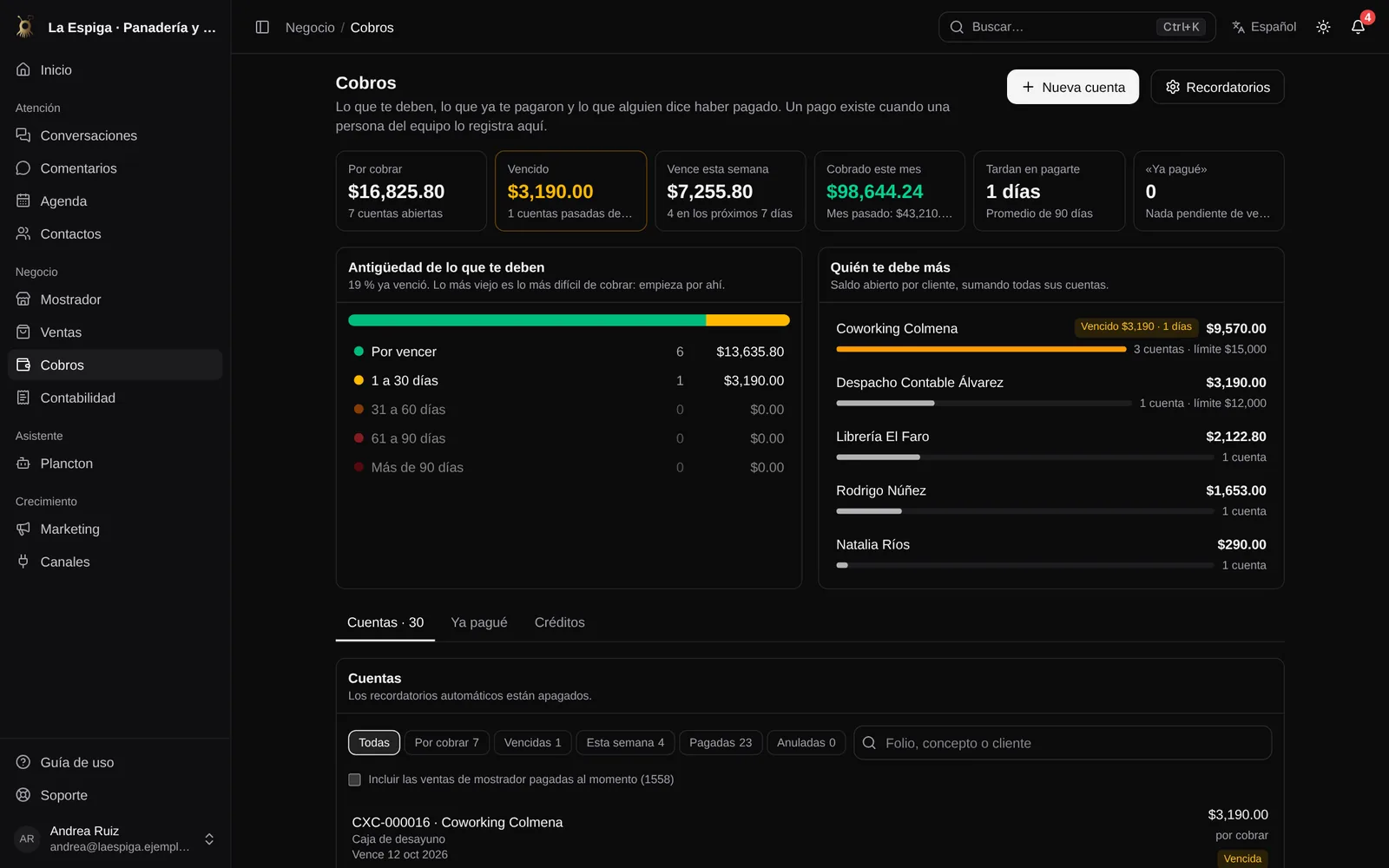Open Marketing section
This screenshot has height=868, width=1389.
[115, 529]
